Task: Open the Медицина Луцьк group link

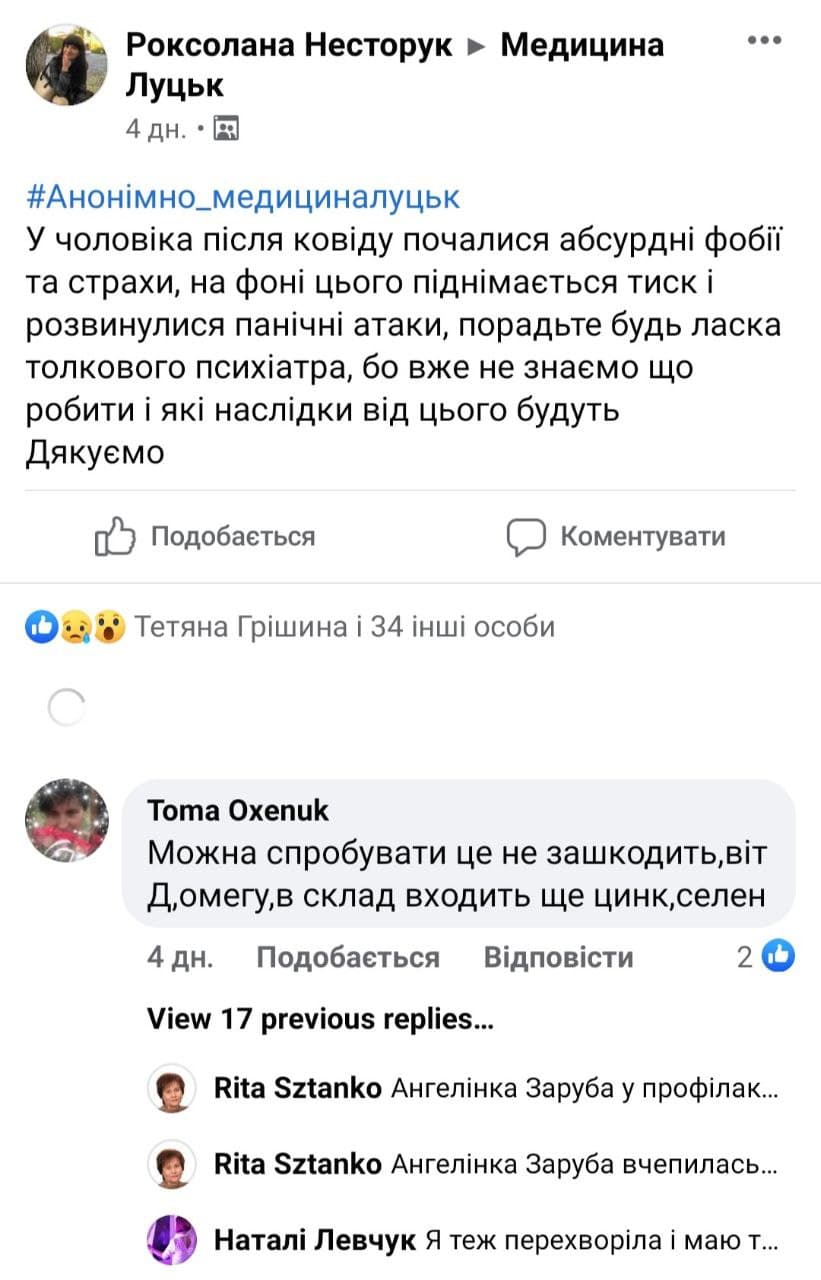Action: 581,45
